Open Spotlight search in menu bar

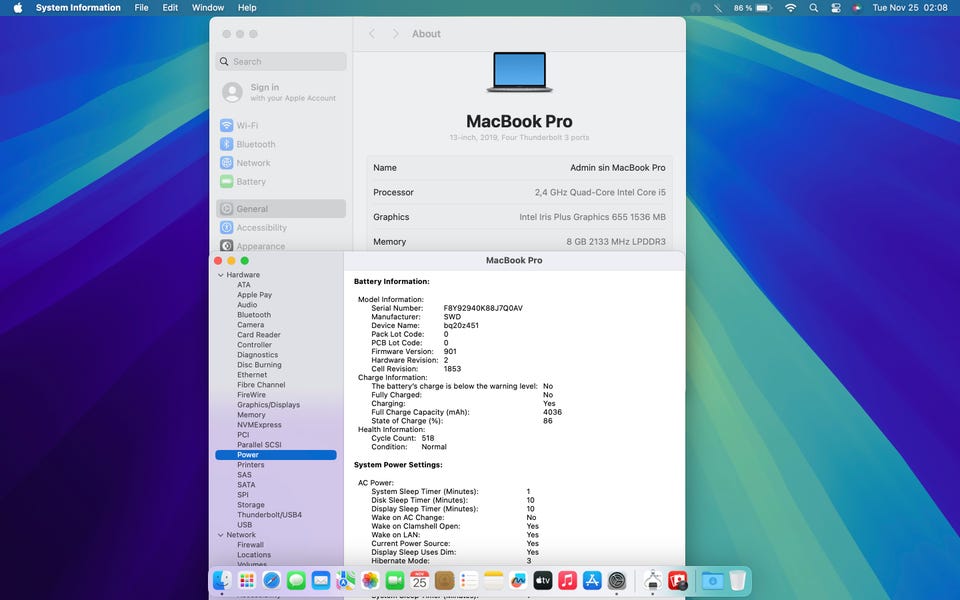tap(813, 8)
